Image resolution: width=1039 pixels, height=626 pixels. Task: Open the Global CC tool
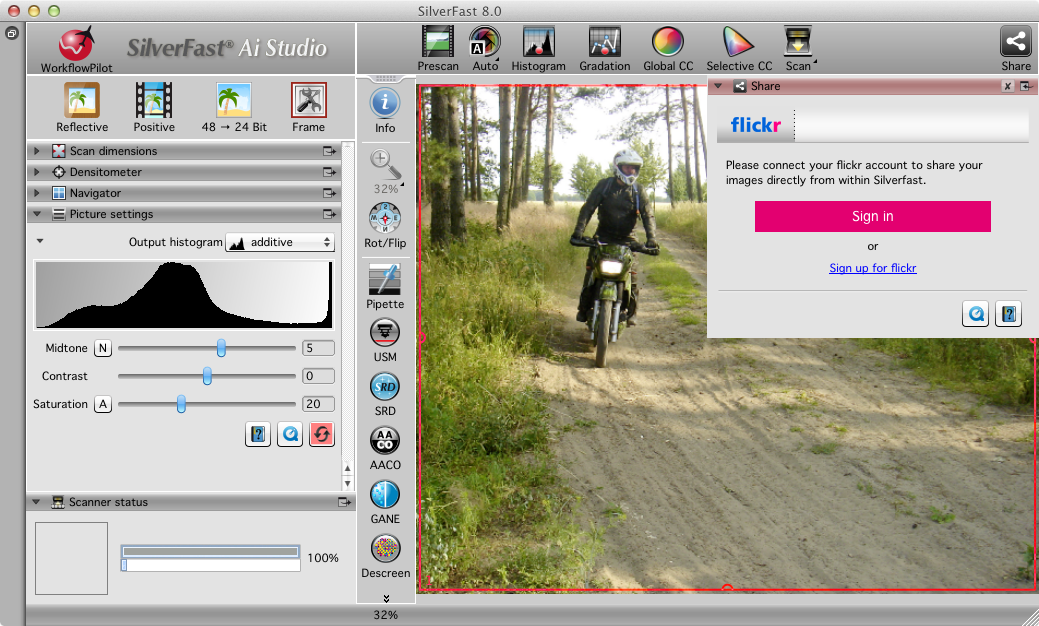tap(668, 43)
